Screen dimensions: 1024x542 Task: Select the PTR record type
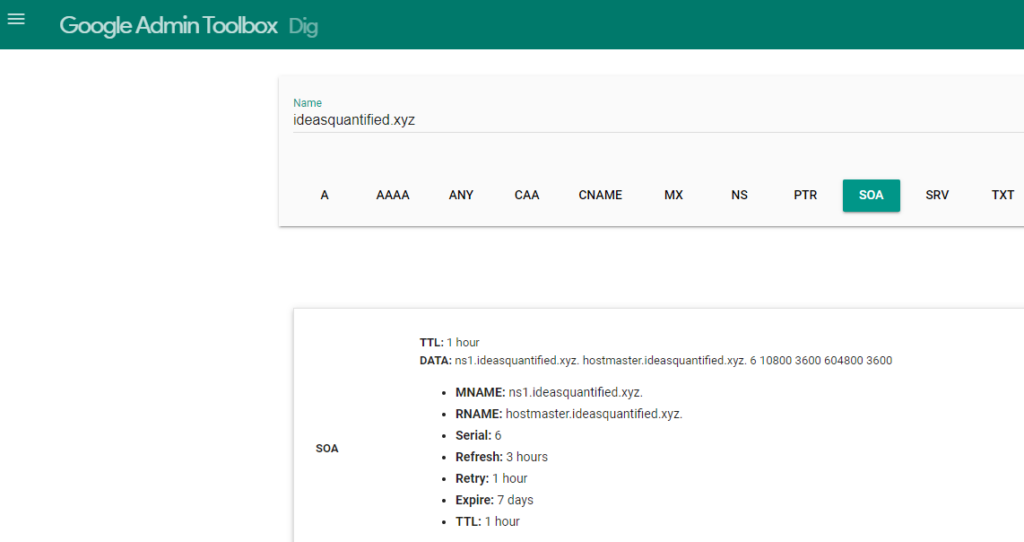pos(805,195)
